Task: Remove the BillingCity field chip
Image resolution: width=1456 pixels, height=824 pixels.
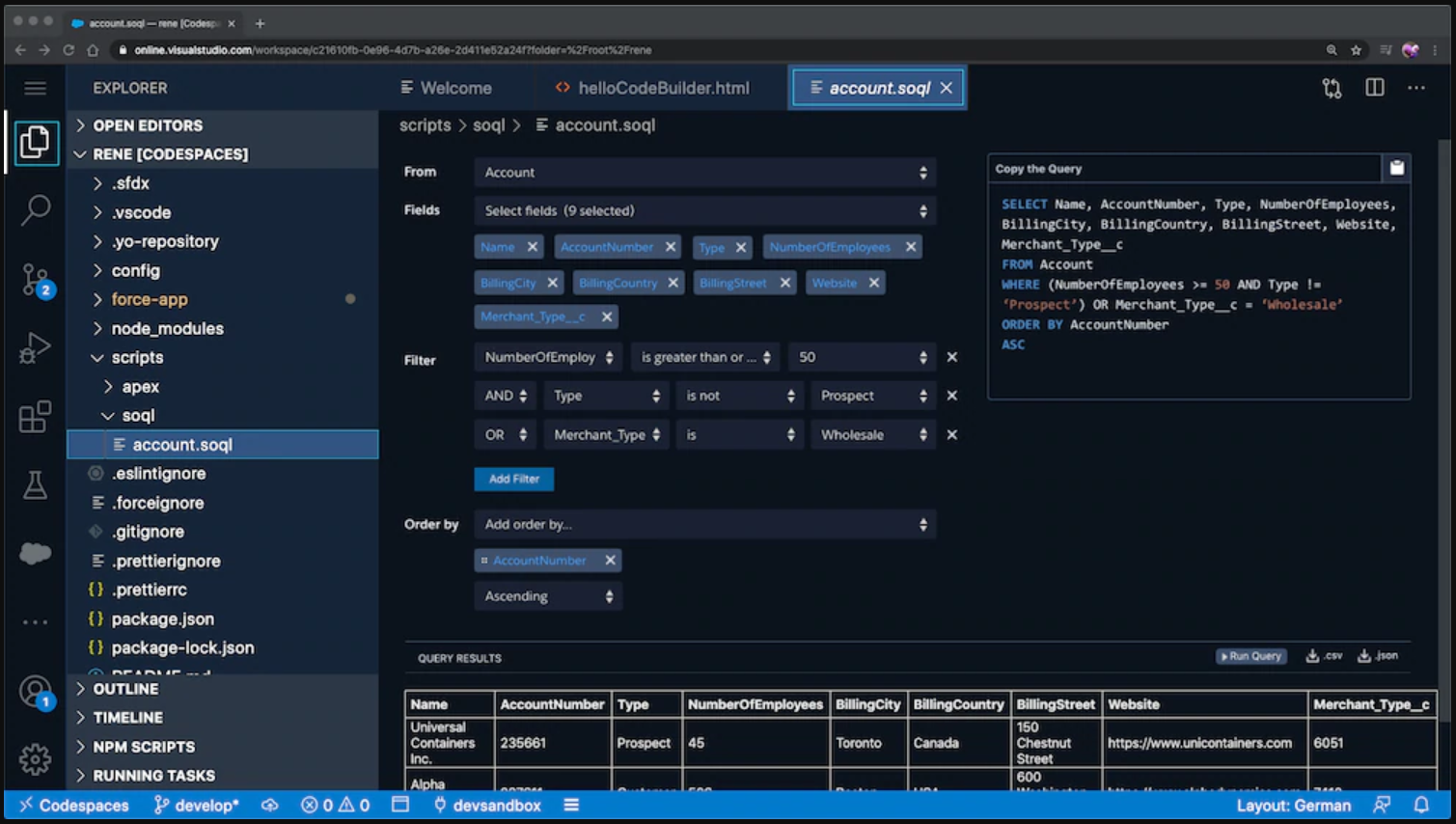Action: pos(553,283)
